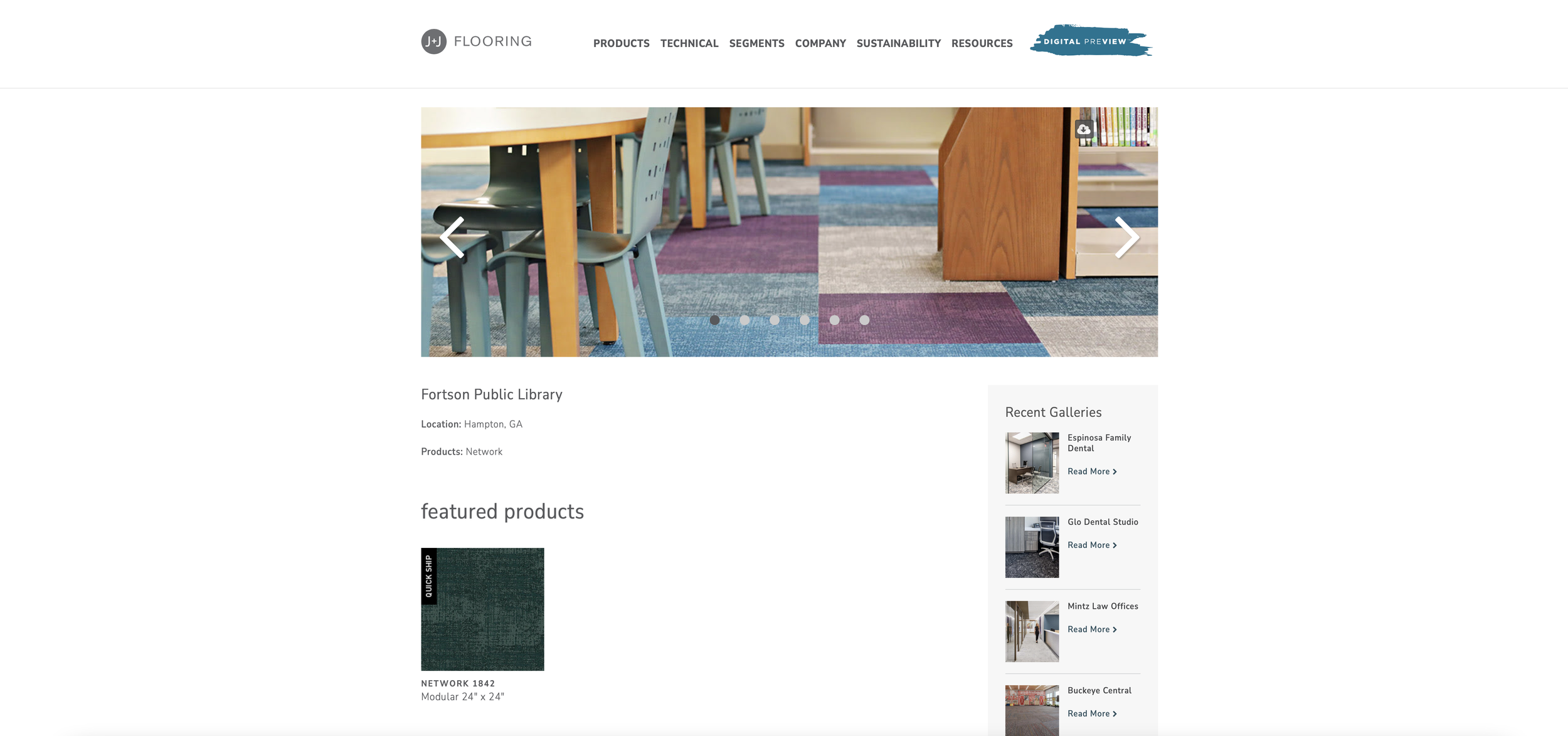Expand the Company navigation item
The height and width of the screenshot is (736, 1568).
coord(820,43)
